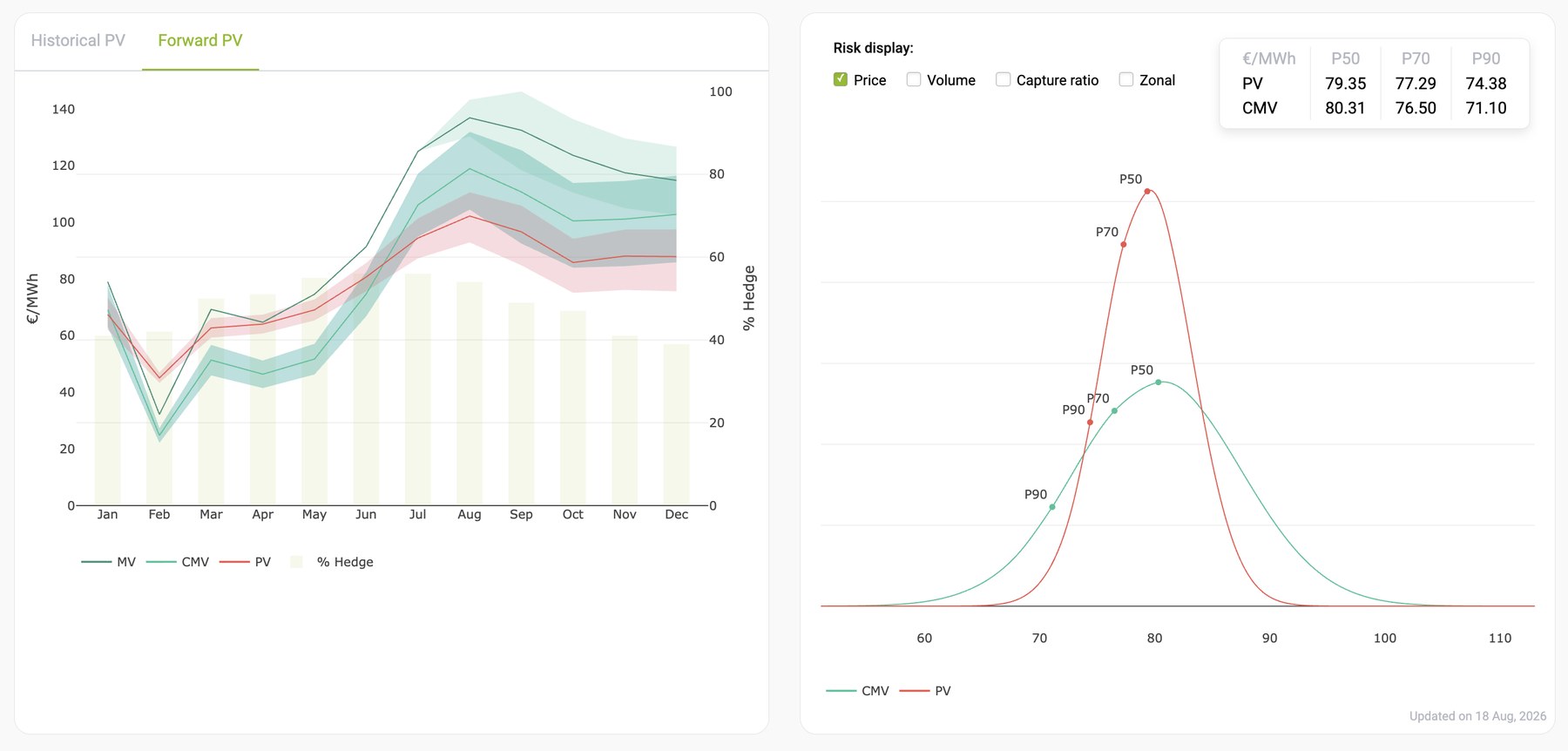Click the Feb label on x-axis
The height and width of the screenshot is (751, 1568).
tap(159, 514)
